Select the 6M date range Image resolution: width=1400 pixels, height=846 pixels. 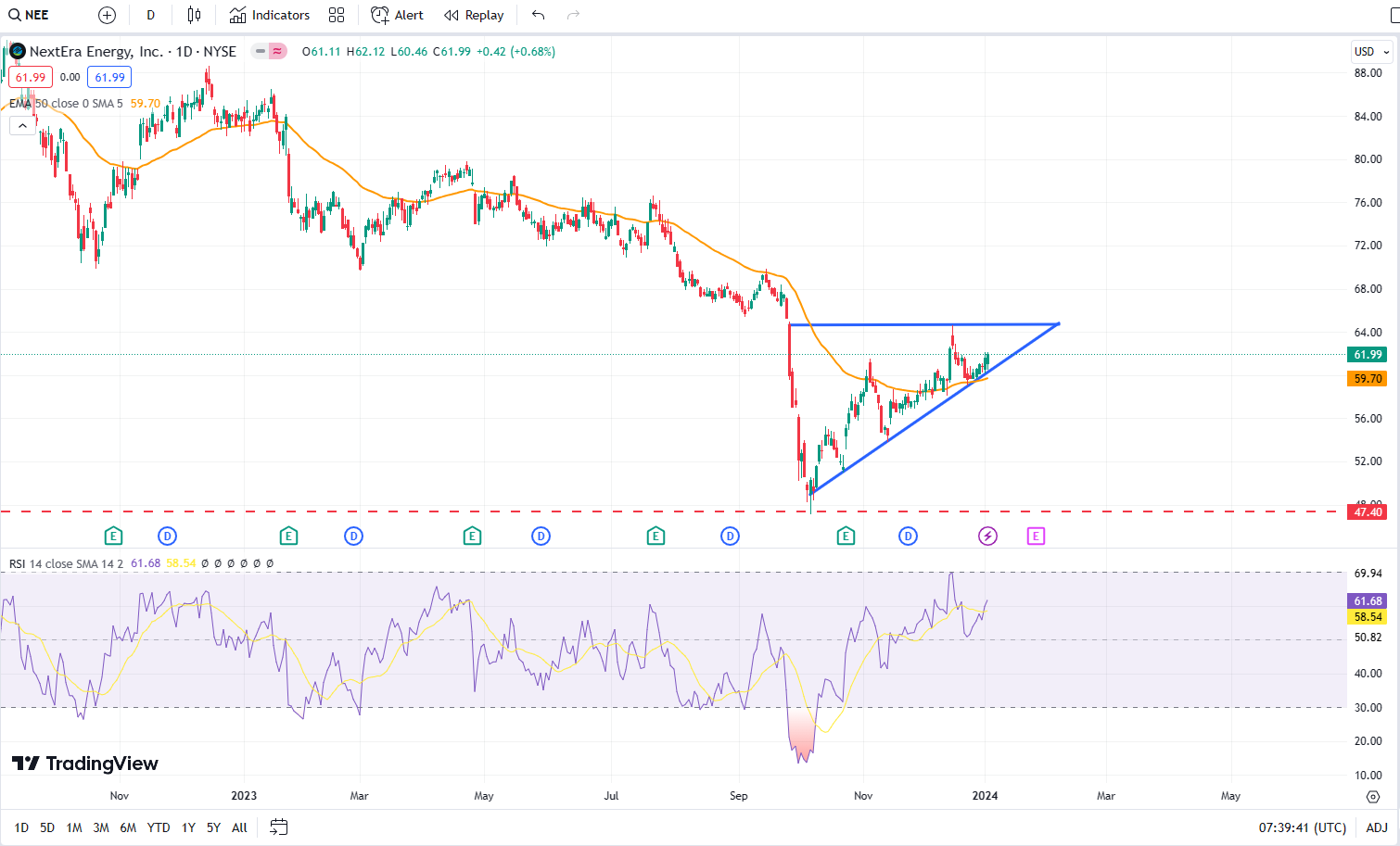(x=128, y=827)
